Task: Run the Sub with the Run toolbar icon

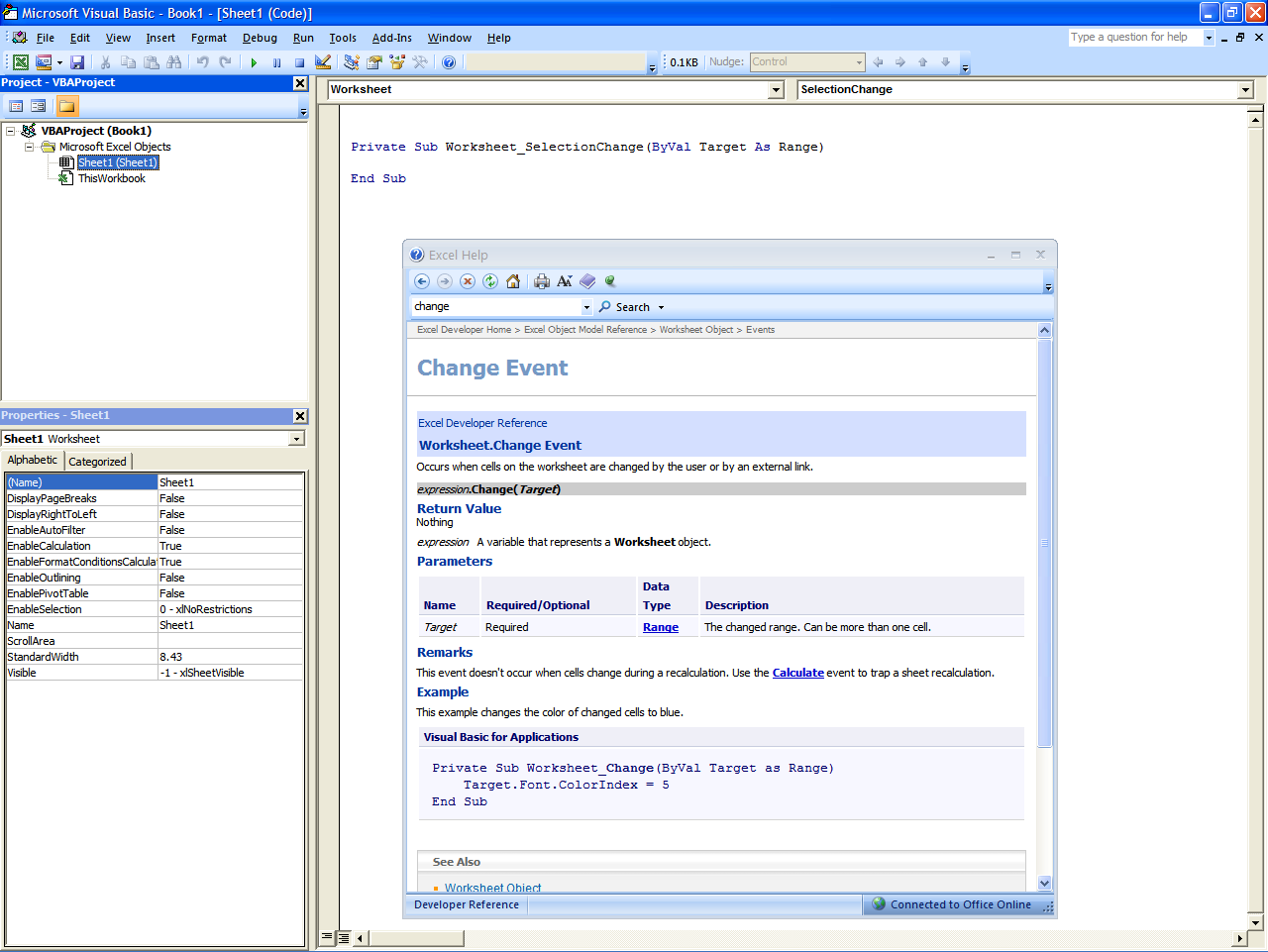Action: click(x=253, y=62)
